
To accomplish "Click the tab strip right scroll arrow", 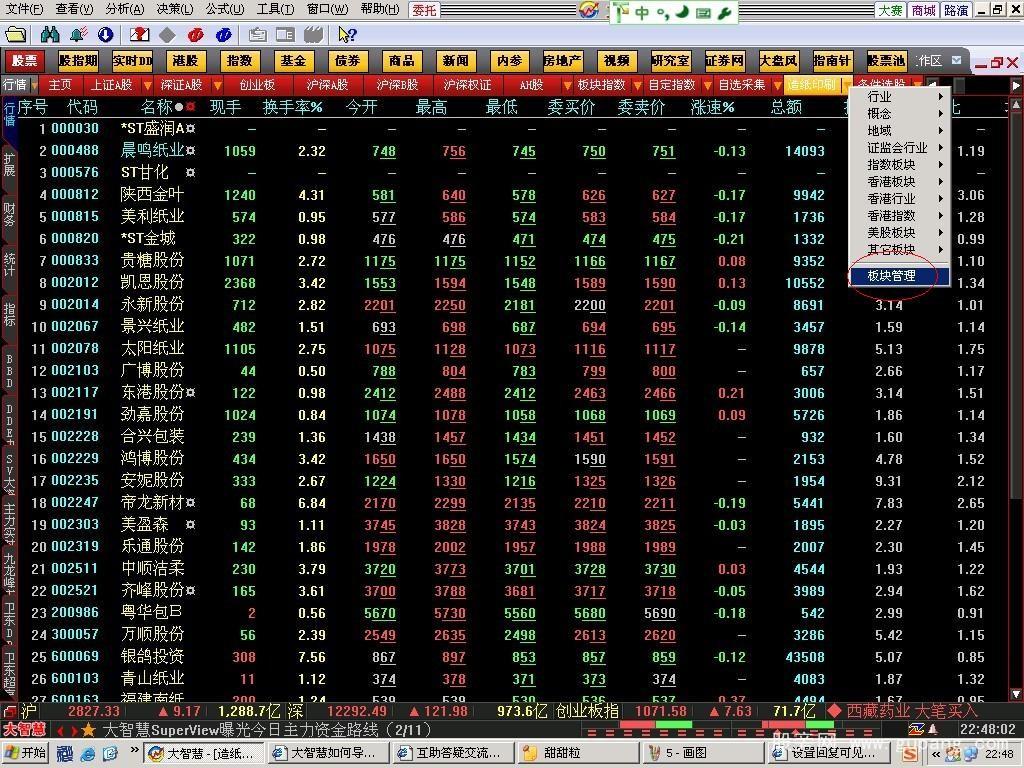I will (x=1016, y=86).
